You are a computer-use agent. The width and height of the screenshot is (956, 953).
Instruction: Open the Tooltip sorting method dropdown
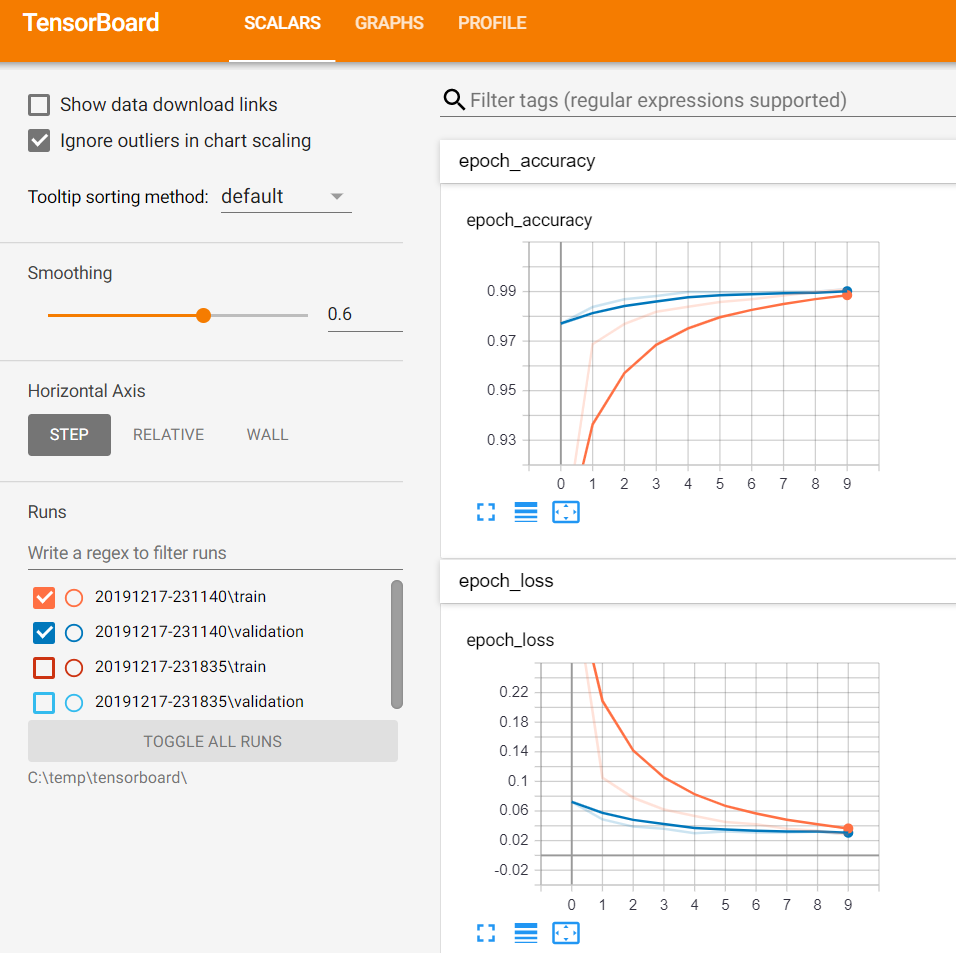coord(286,196)
